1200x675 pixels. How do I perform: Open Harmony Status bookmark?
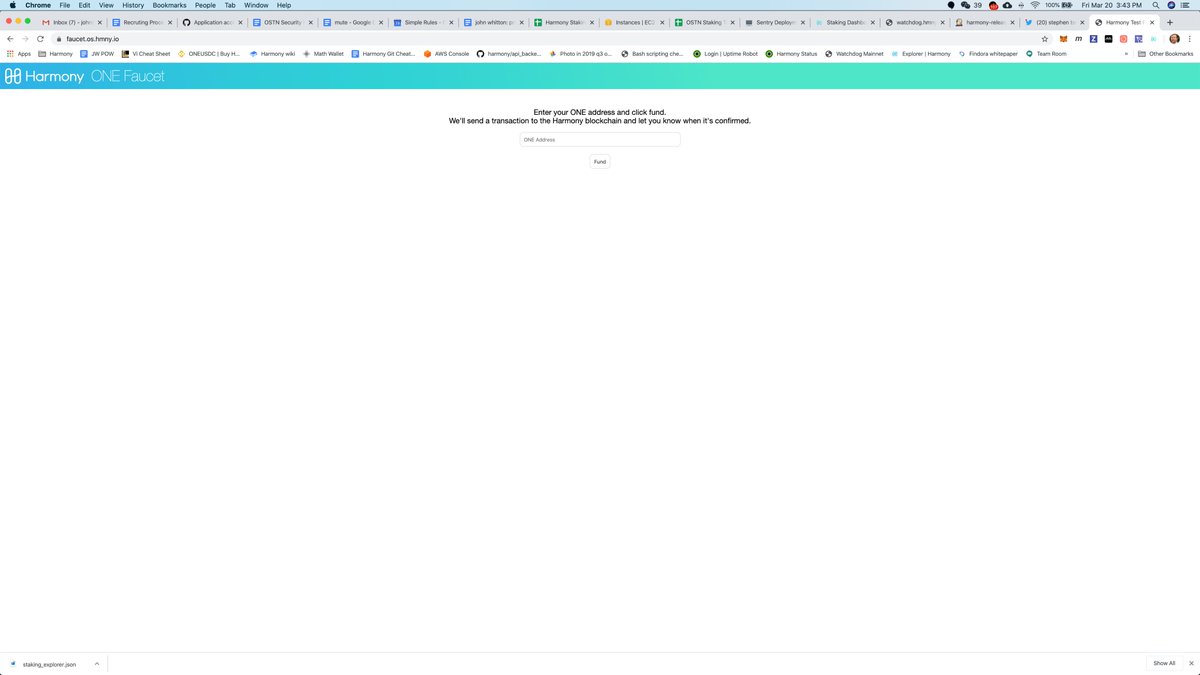tap(791, 53)
